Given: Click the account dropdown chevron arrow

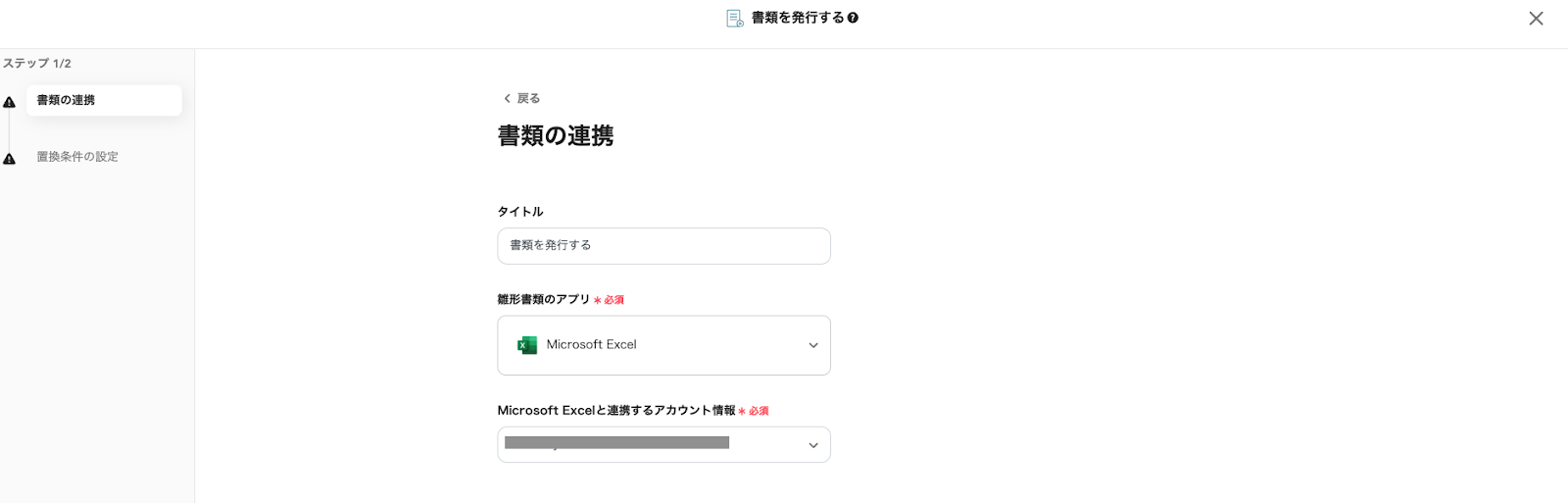Looking at the screenshot, I should click(813, 445).
